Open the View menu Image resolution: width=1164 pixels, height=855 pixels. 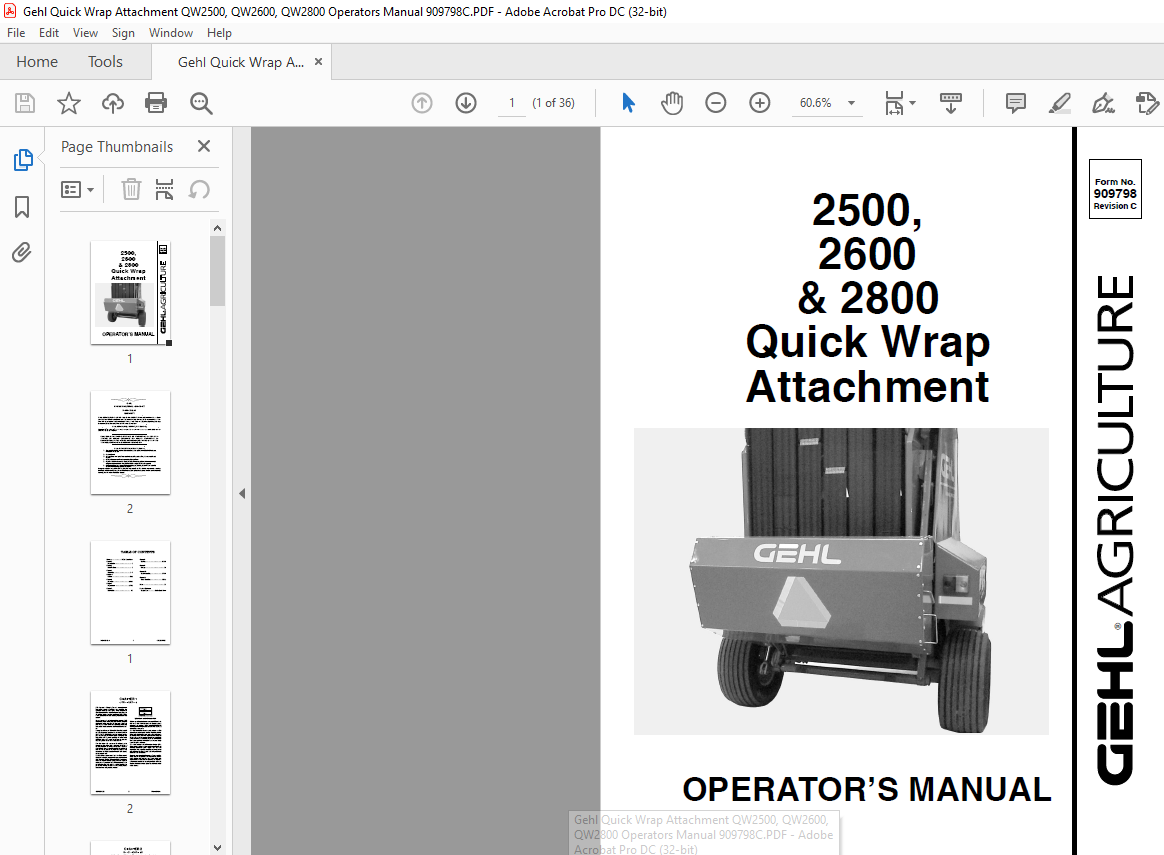click(x=85, y=33)
